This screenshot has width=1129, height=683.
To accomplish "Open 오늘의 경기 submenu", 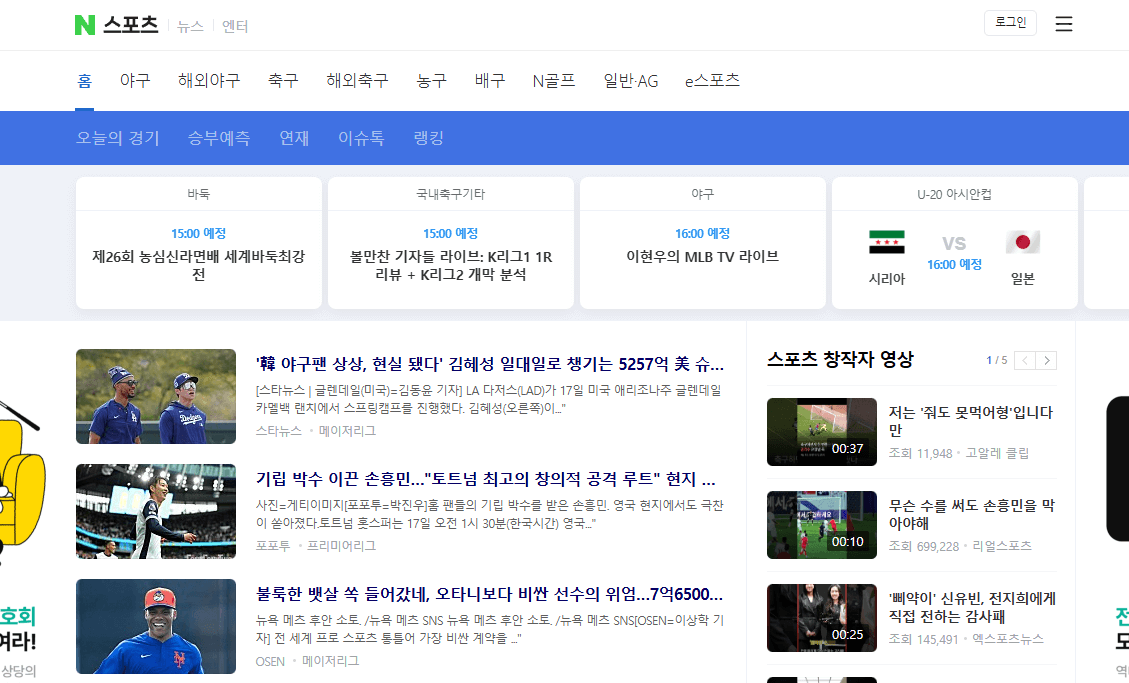I will [x=118, y=138].
